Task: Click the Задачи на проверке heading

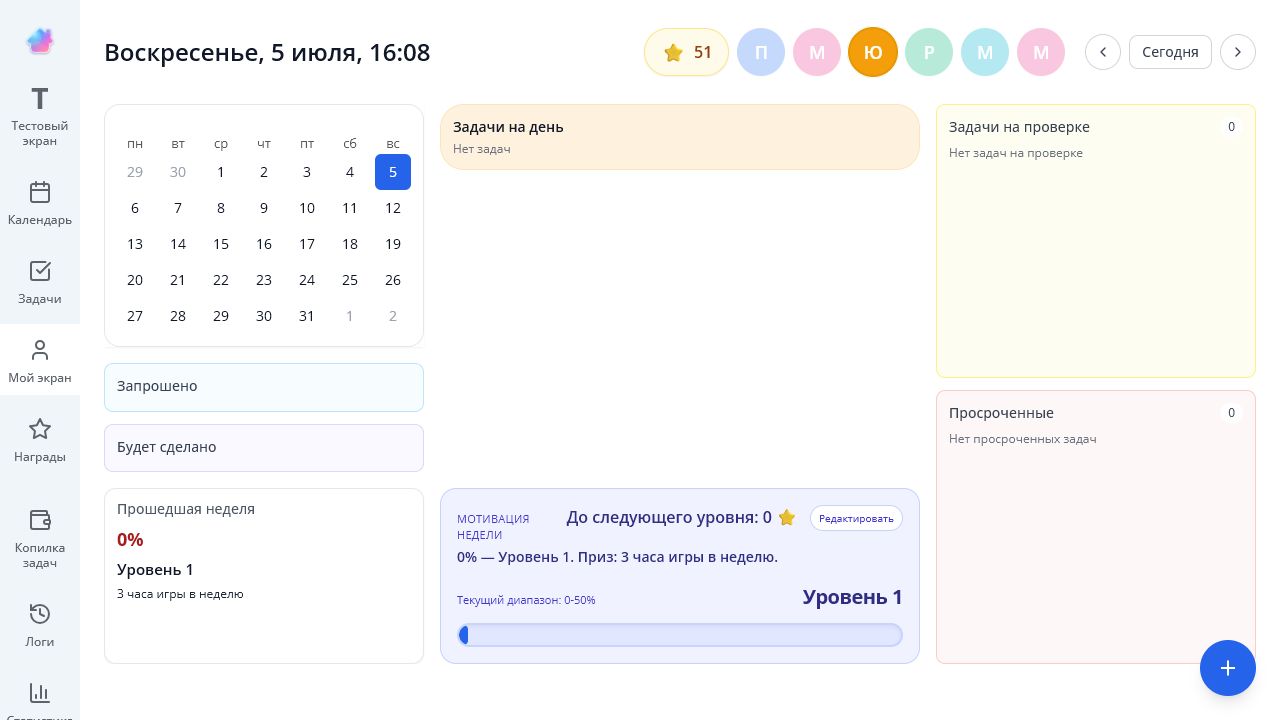Action: [1019, 127]
